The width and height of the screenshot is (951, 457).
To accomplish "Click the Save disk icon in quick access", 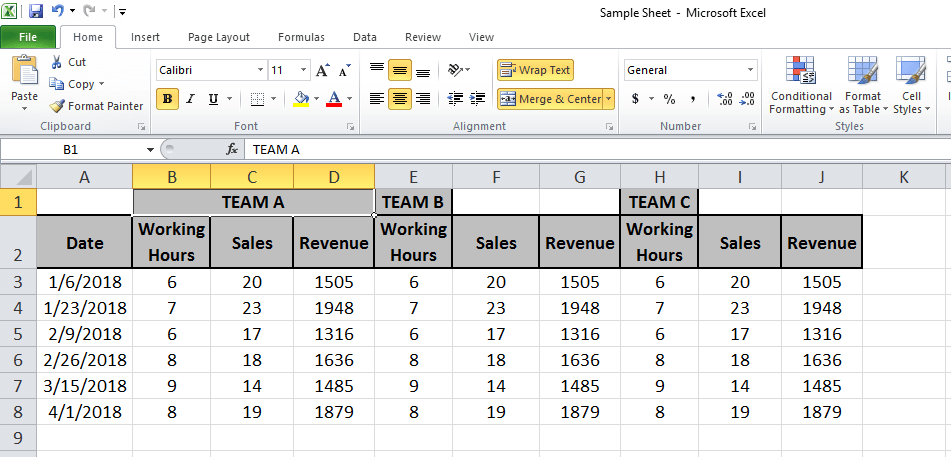I will point(36,11).
